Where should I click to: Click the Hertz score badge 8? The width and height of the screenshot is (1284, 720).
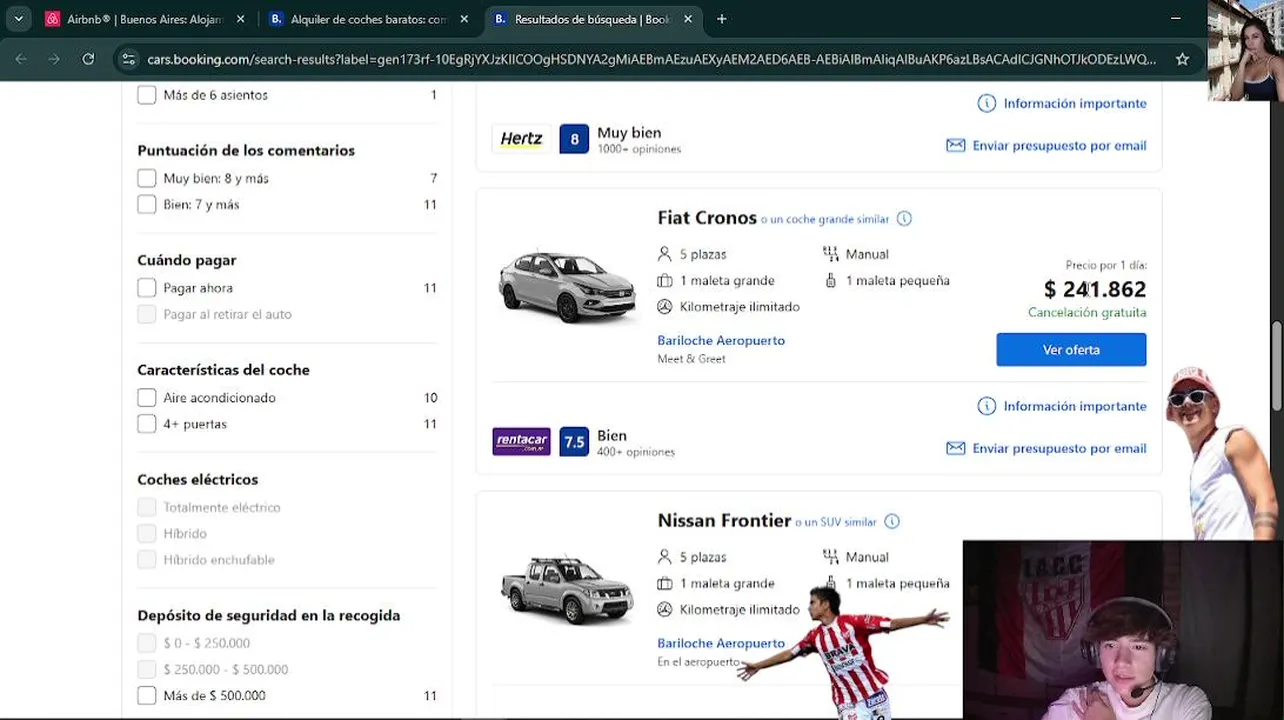574,139
